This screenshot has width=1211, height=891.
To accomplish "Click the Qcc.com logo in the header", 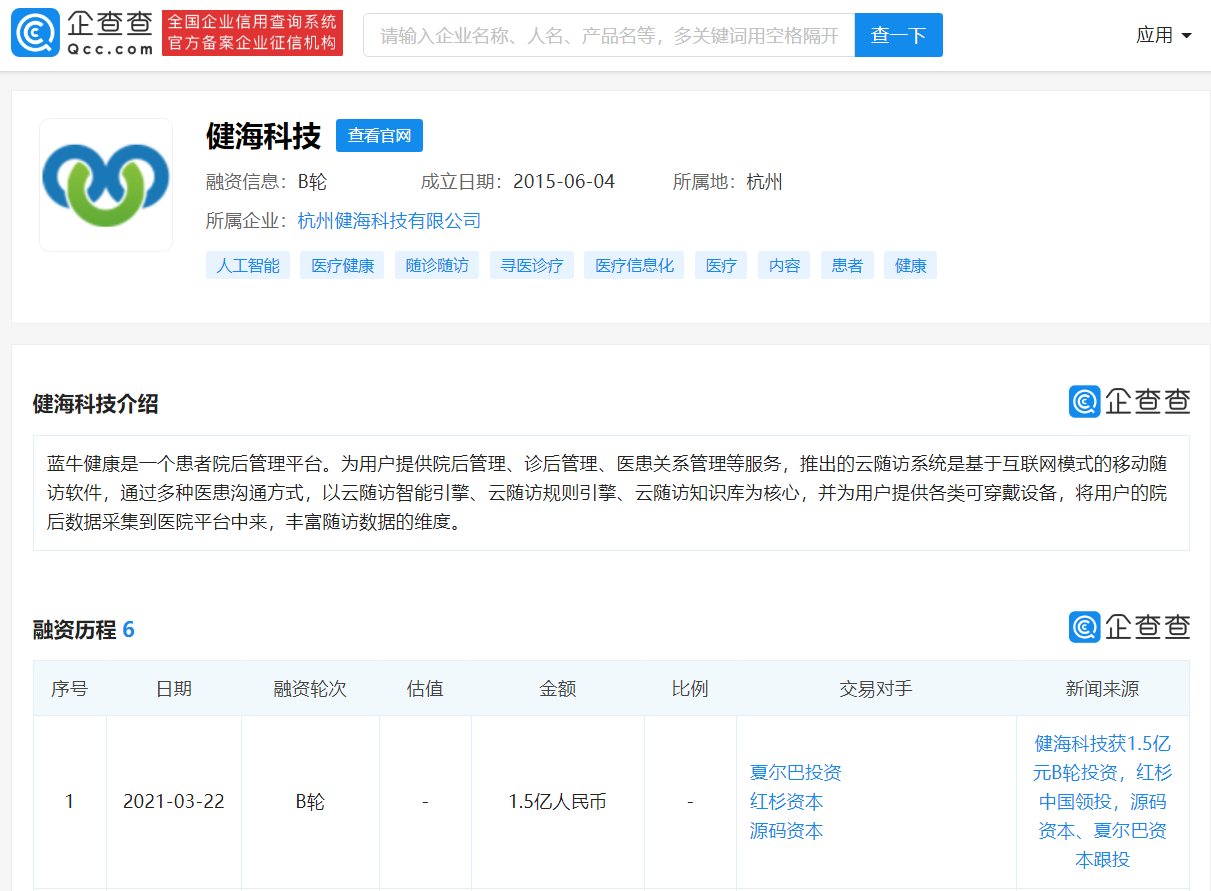I will 82,33.
